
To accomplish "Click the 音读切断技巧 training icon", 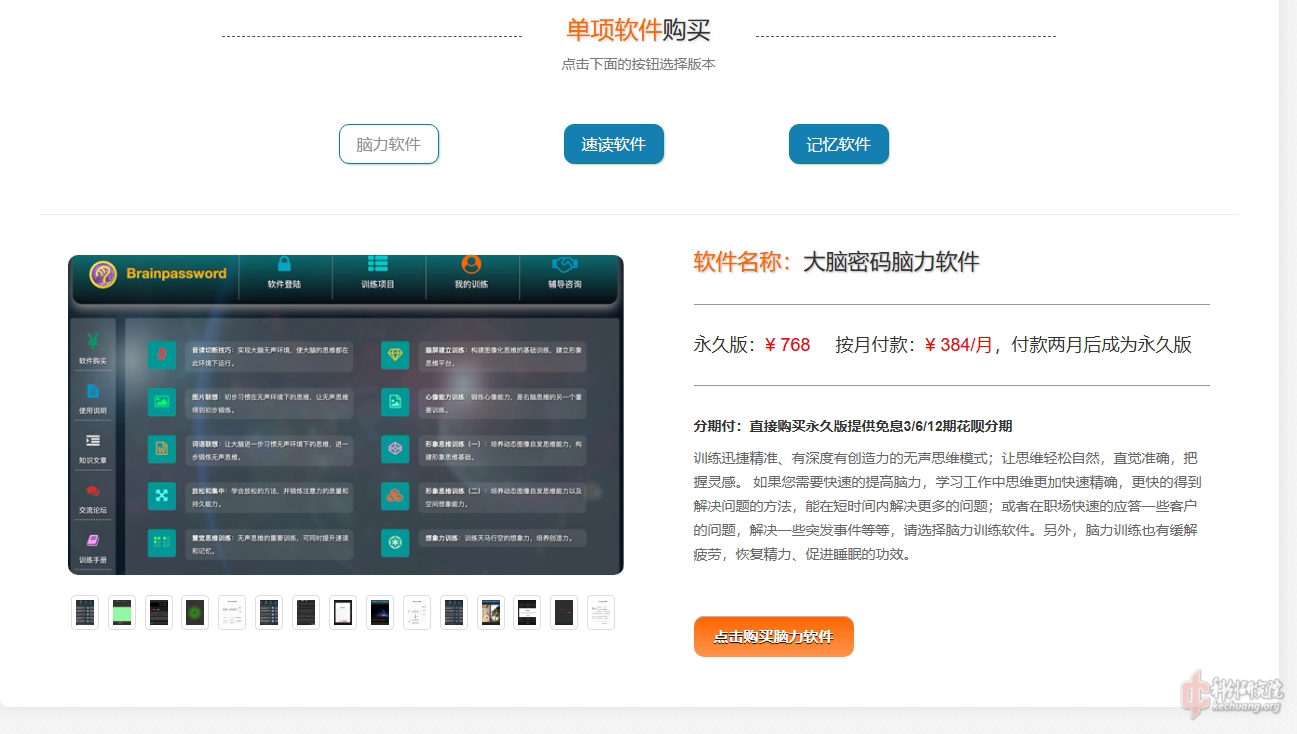I will (x=161, y=355).
